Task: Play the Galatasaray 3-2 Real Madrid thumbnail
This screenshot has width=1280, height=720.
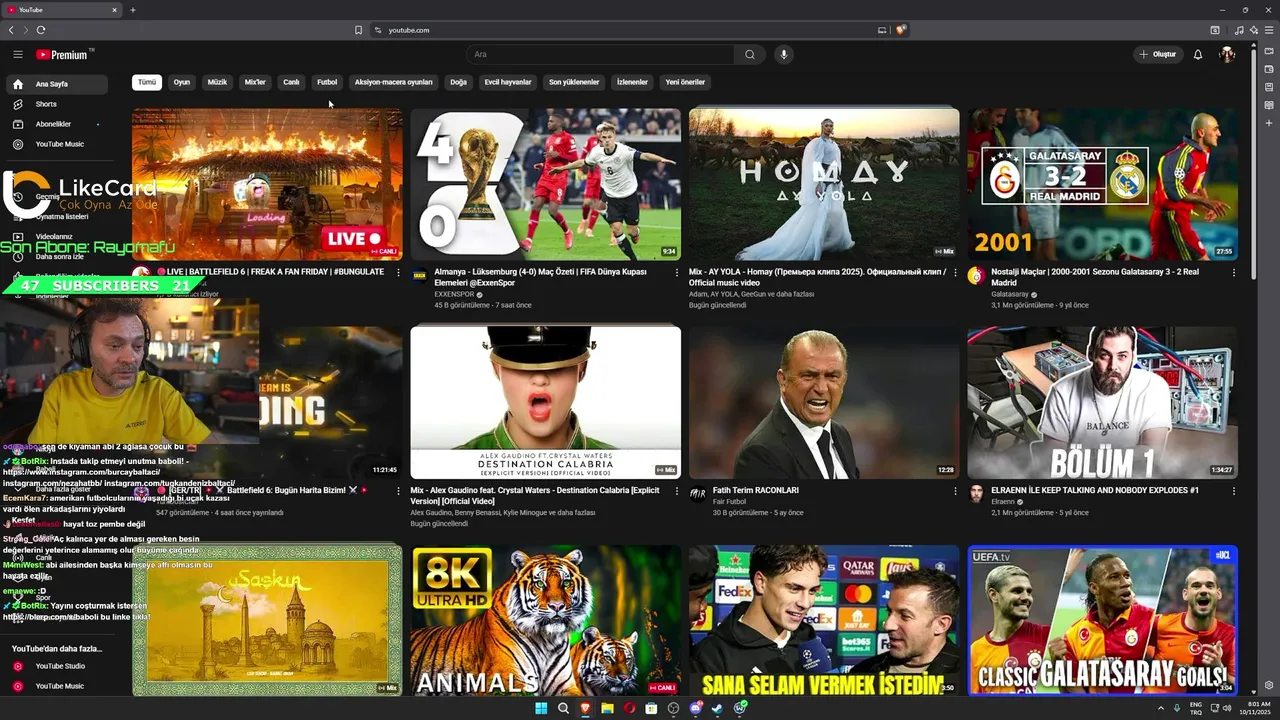Action: click(1102, 184)
